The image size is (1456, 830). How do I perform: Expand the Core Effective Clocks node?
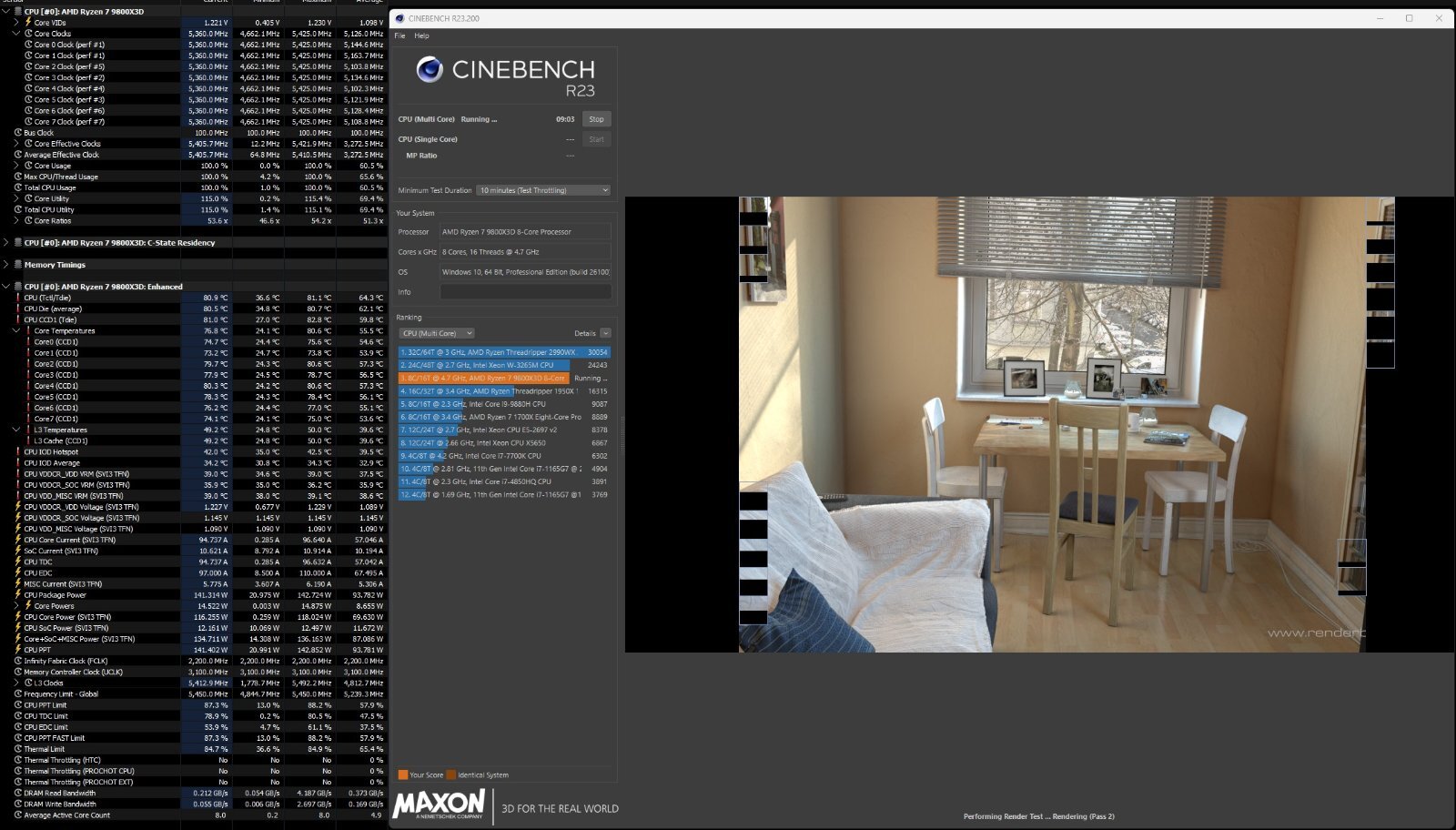[x=16, y=144]
